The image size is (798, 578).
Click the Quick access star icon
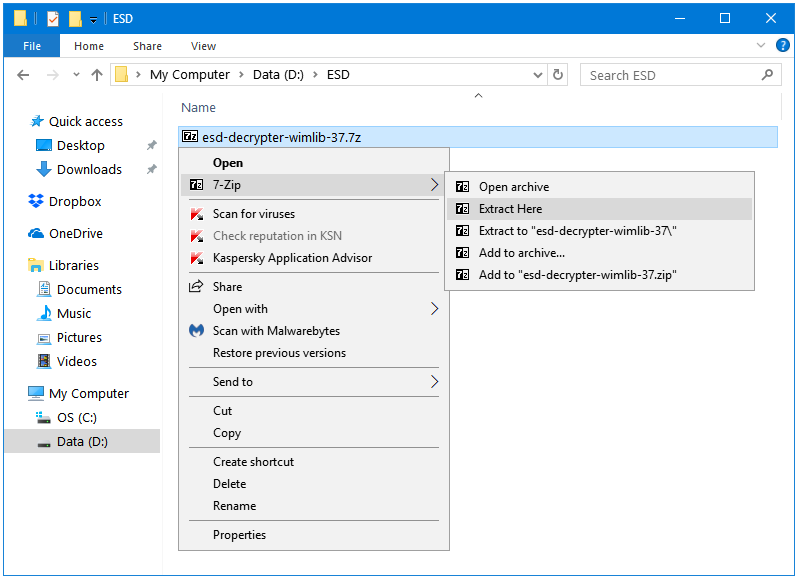(x=37, y=121)
